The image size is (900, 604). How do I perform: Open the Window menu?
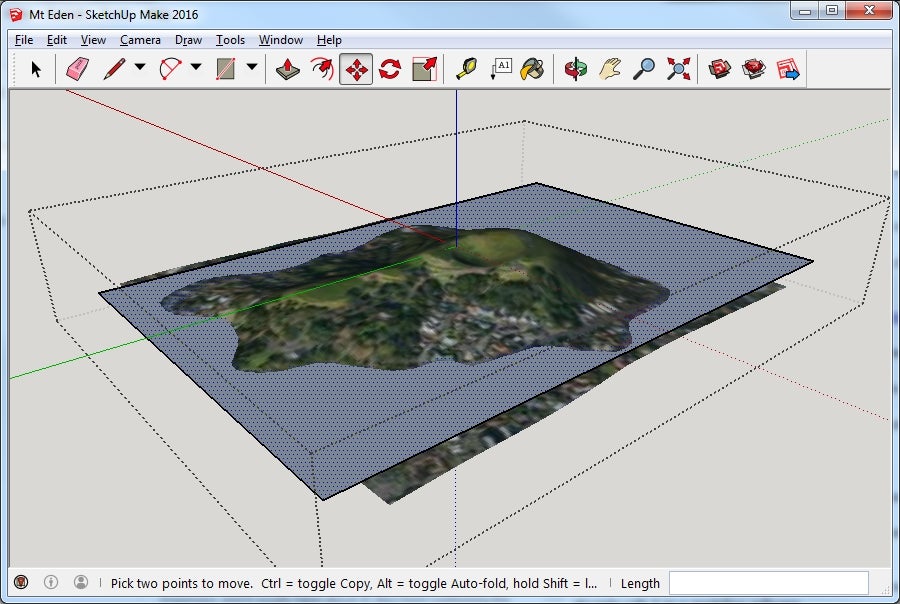280,40
